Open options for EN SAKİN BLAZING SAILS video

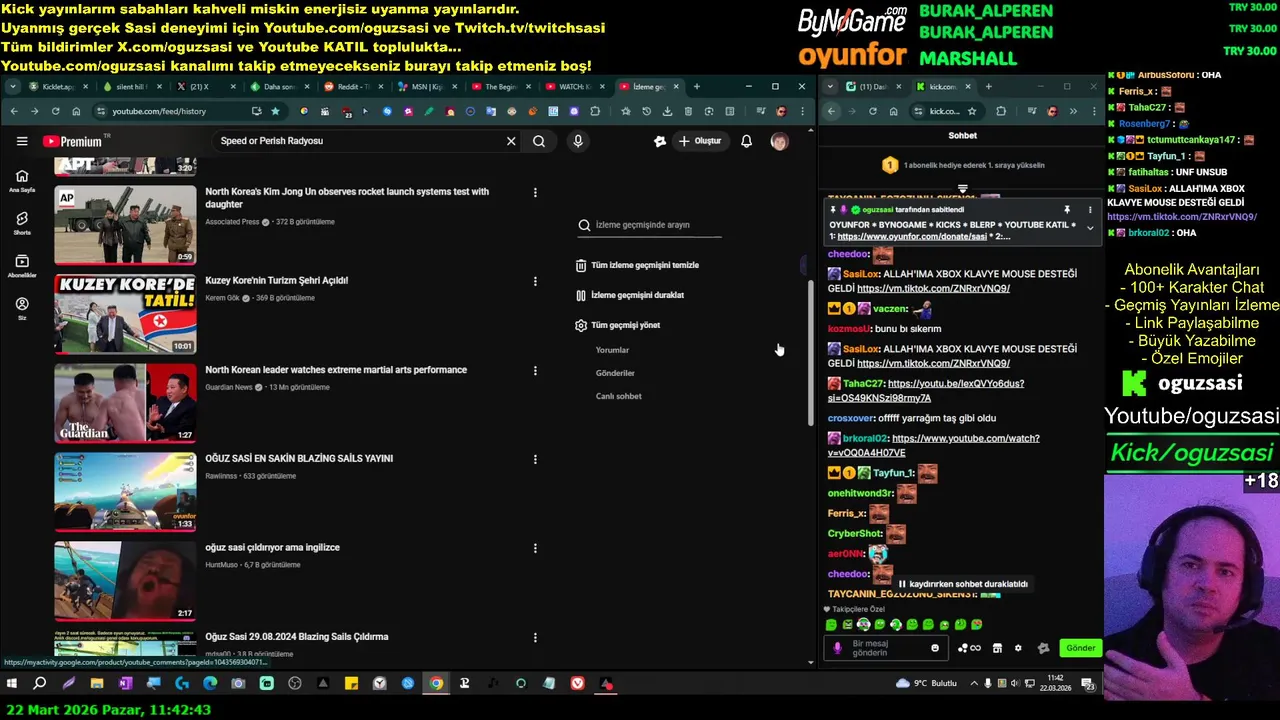coord(535,459)
